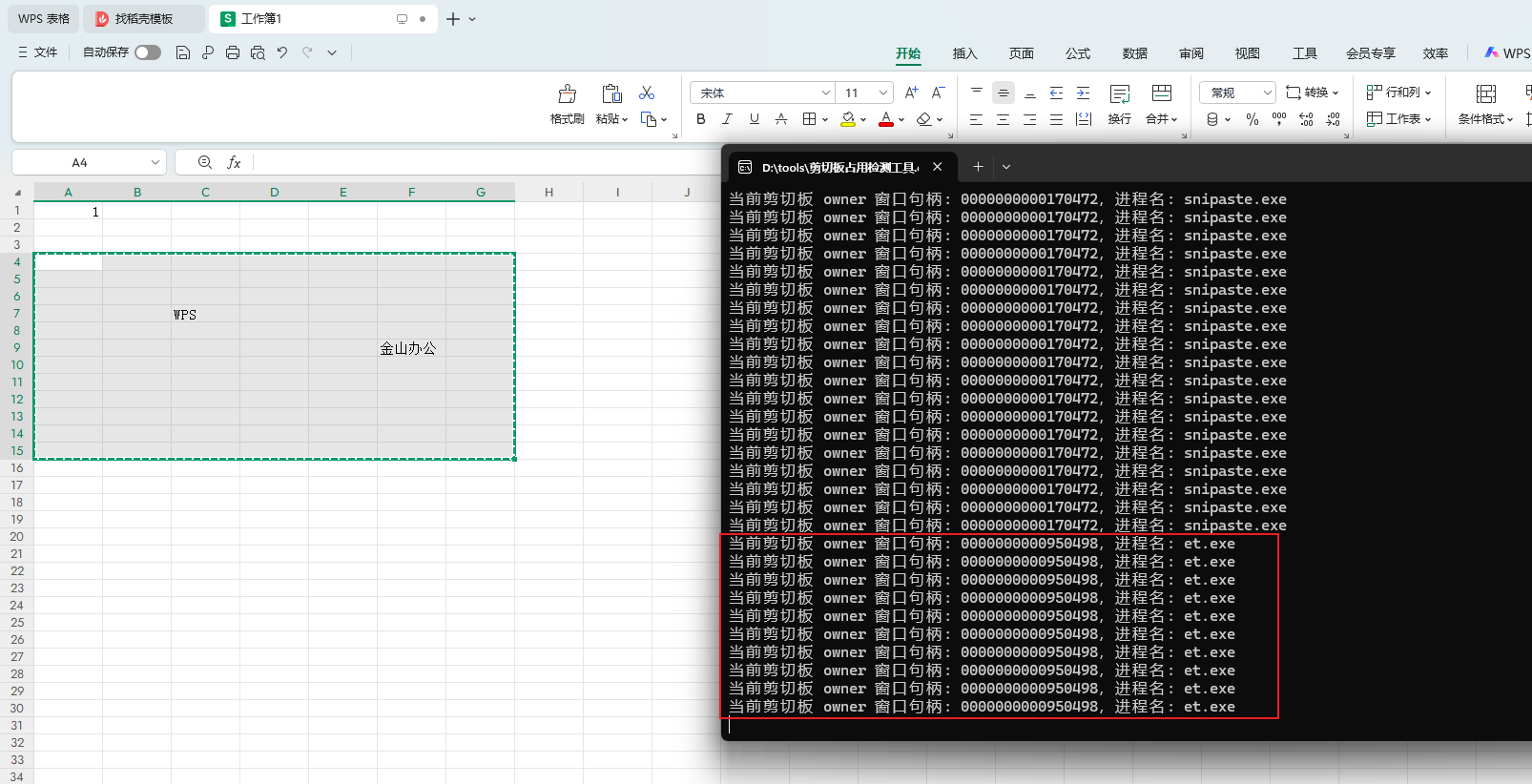Apply the red font color
The image size is (1532, 784).
point(886,119)
